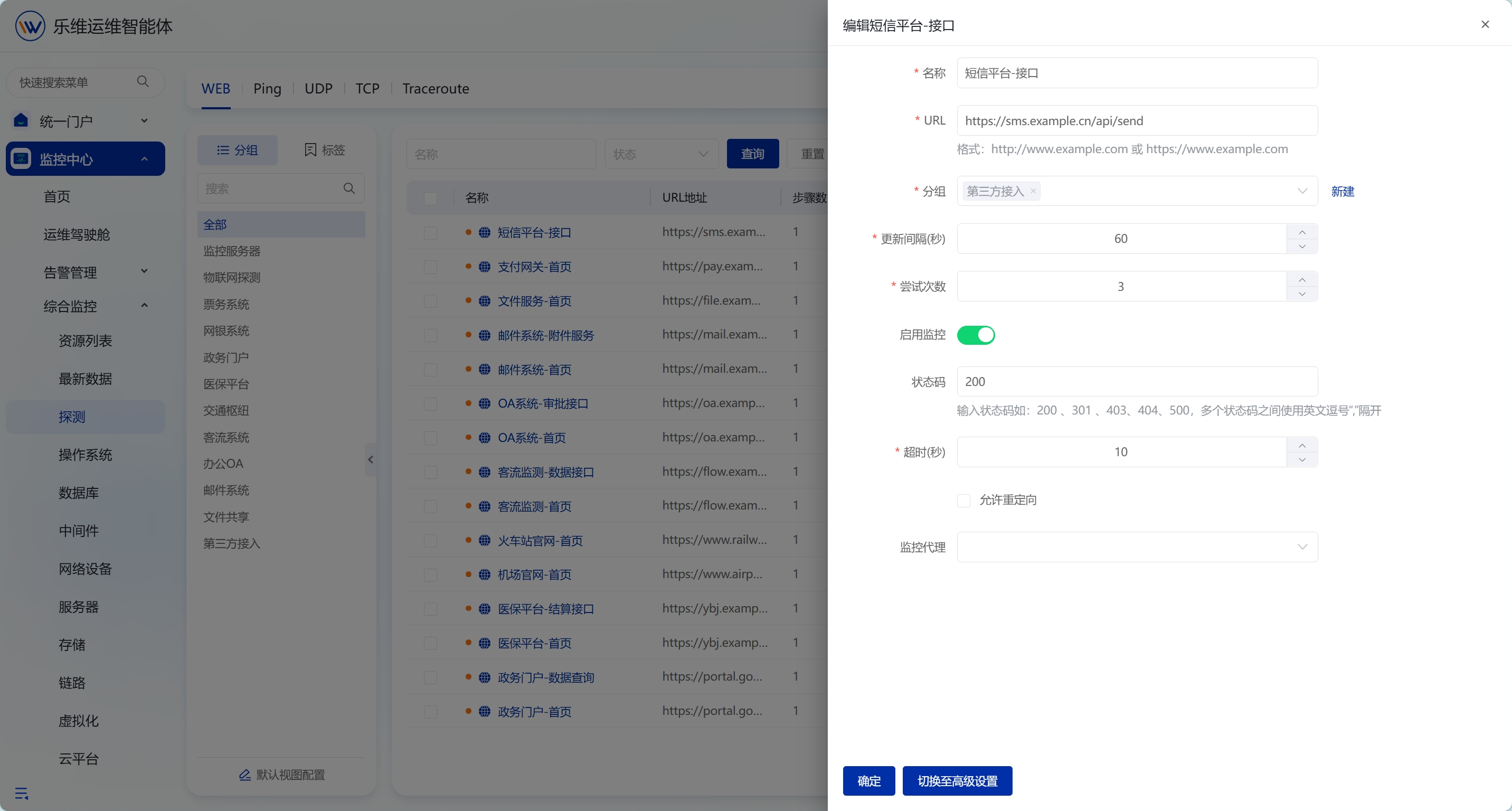Increase 超时(秒) with the up arrow
Image resolution: width=1512 pixels, height=811 pixels.
click(x=1302, y=445)
